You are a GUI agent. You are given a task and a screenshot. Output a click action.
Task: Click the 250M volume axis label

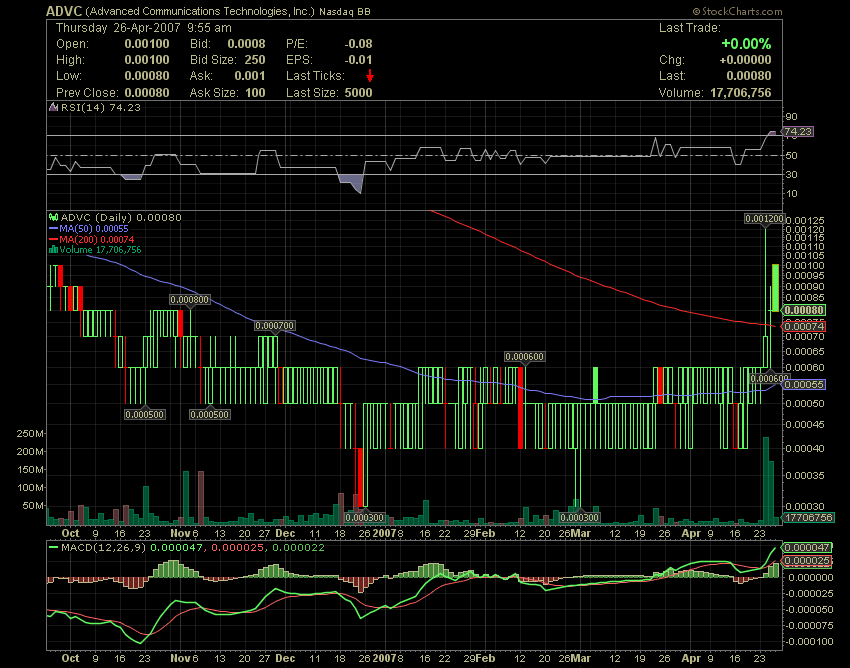31,434
